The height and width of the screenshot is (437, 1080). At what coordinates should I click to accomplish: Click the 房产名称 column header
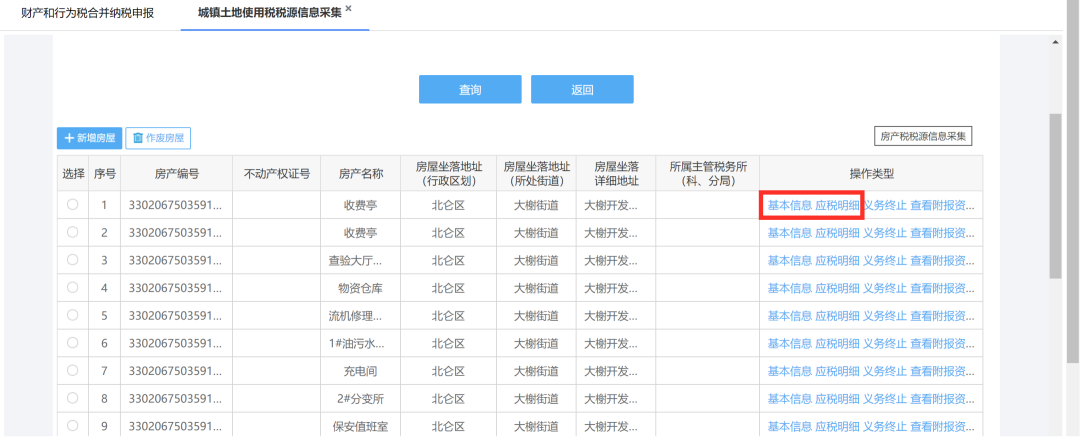pos(361,174)
